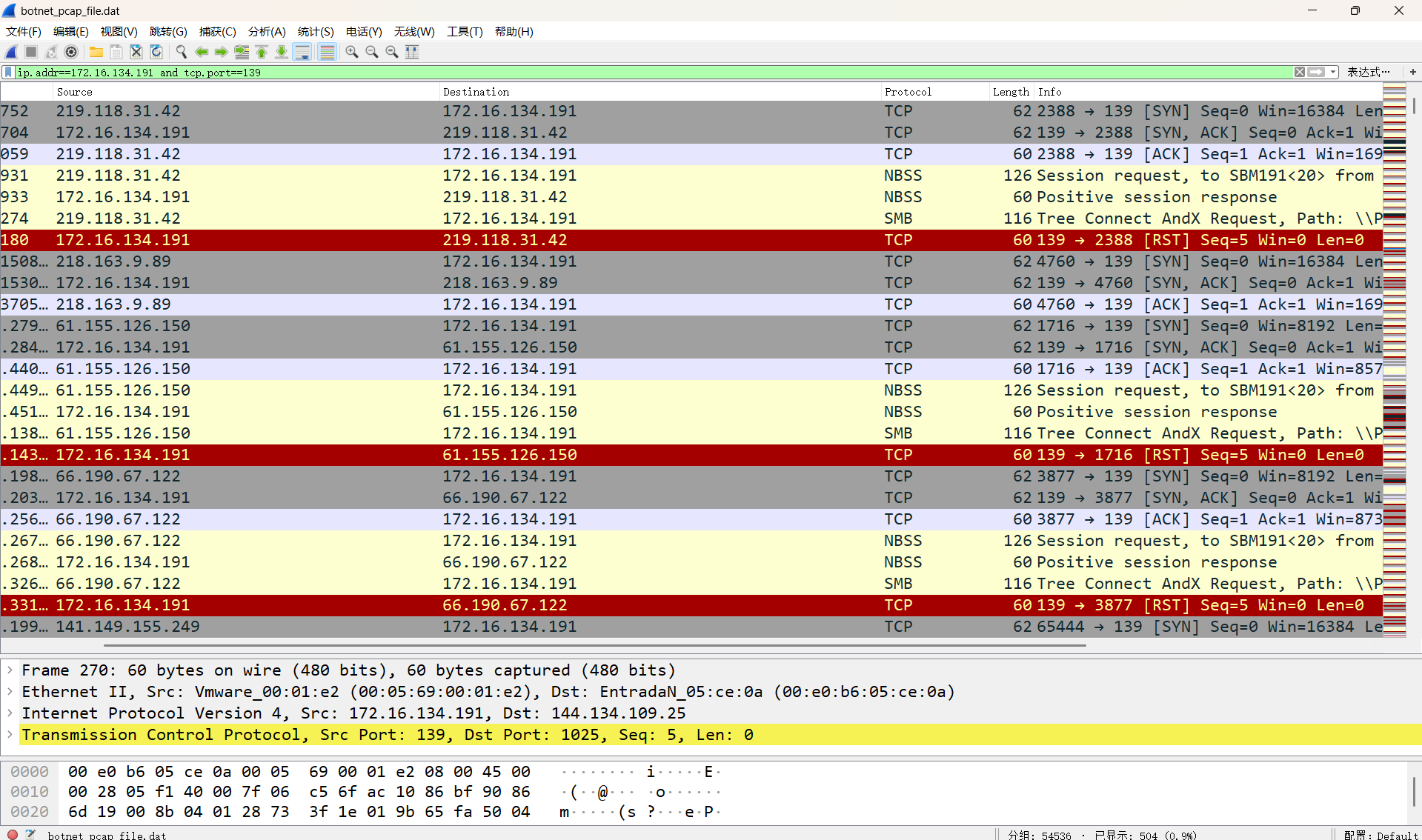This screenshot has height=840, width=1422.
Task: Open capture options gear icon
Action: tap(71, 52)
